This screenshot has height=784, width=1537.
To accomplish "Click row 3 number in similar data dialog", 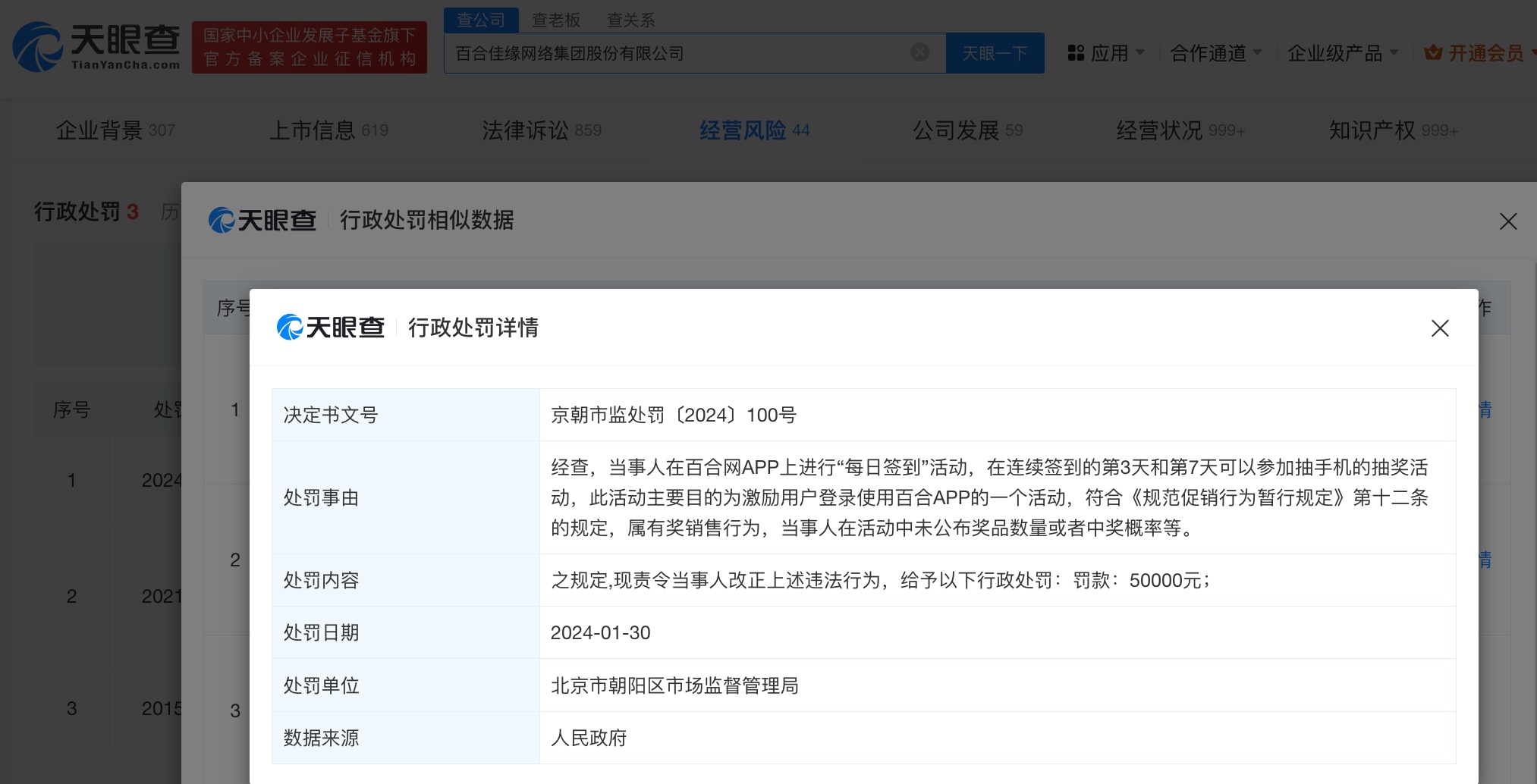I will tap(235, 710).
